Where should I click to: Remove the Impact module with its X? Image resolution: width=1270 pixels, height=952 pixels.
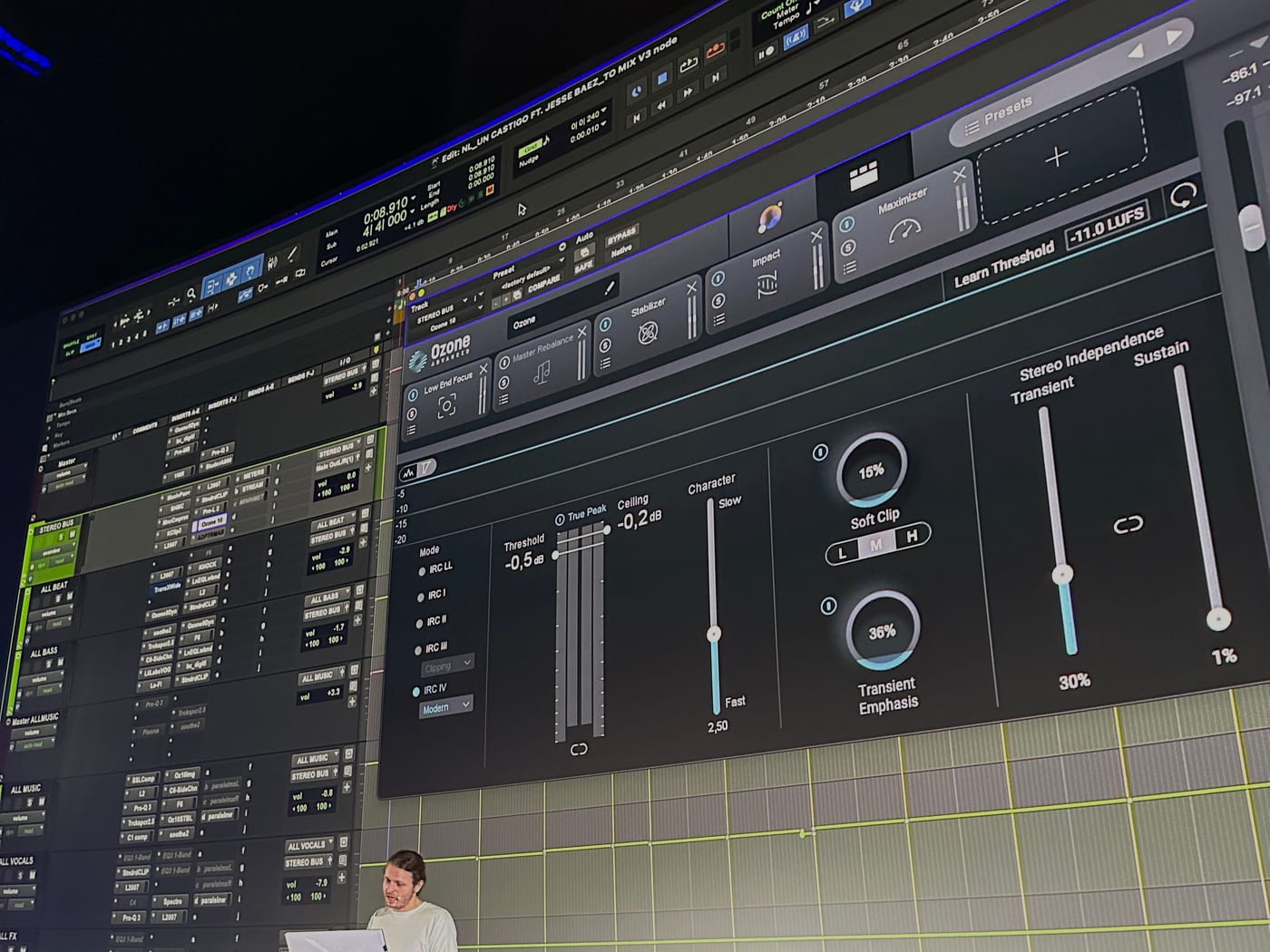[x=816, y=236]
